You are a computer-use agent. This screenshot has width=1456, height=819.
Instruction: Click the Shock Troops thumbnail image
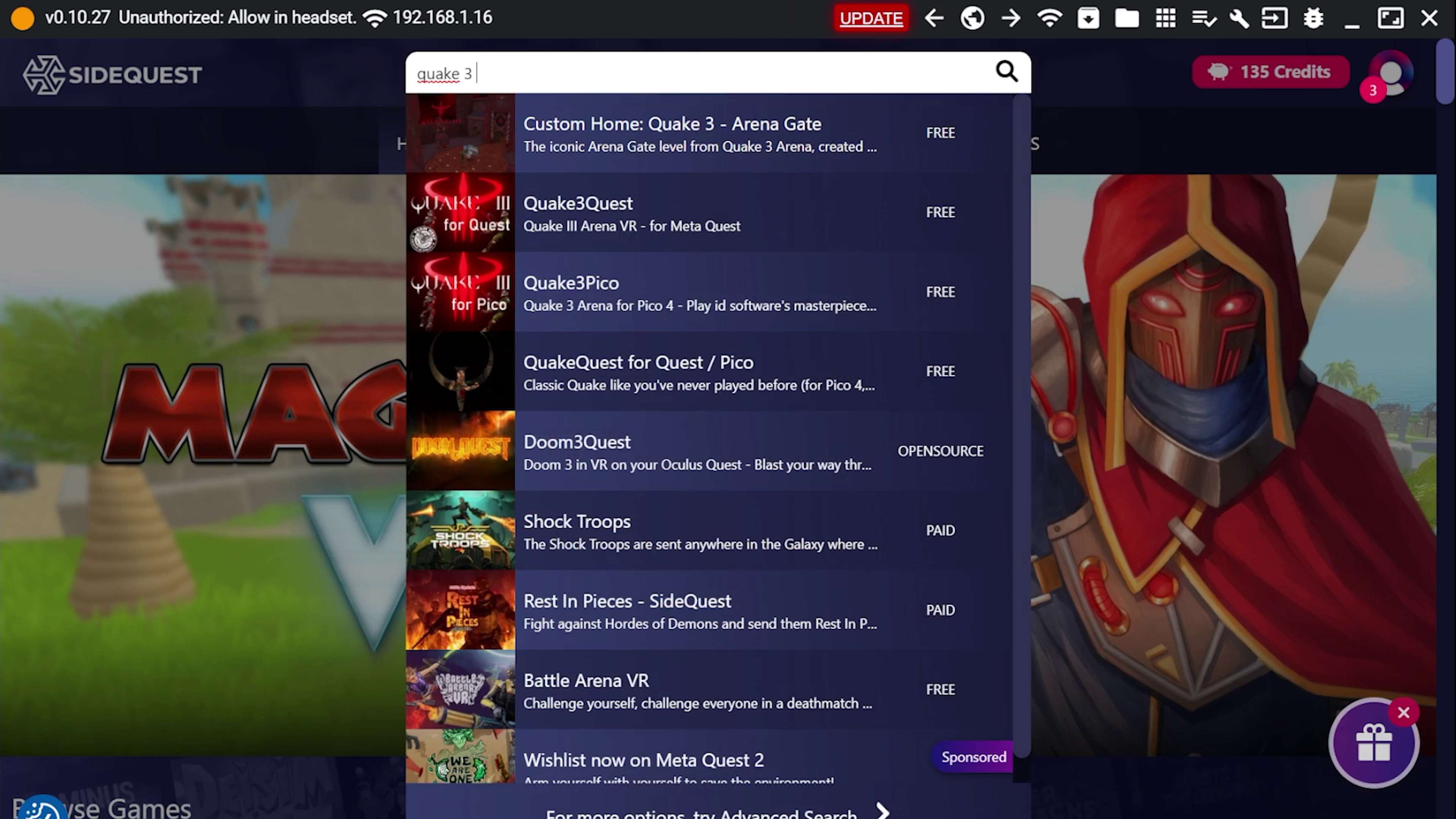pos(460,531)
